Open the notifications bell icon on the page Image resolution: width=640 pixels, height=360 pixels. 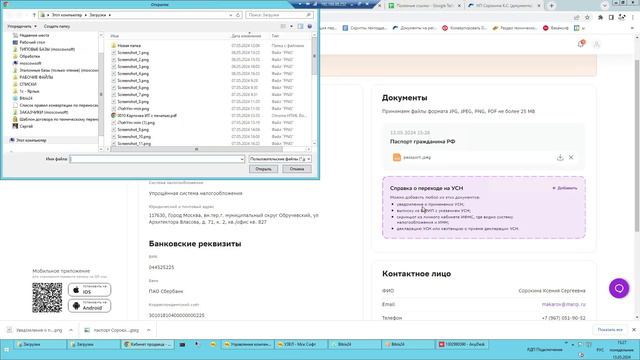point(581,44)
